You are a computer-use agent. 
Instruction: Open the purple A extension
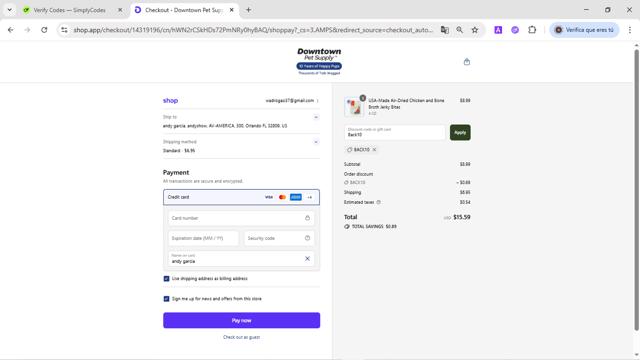(x=498, y=30)
